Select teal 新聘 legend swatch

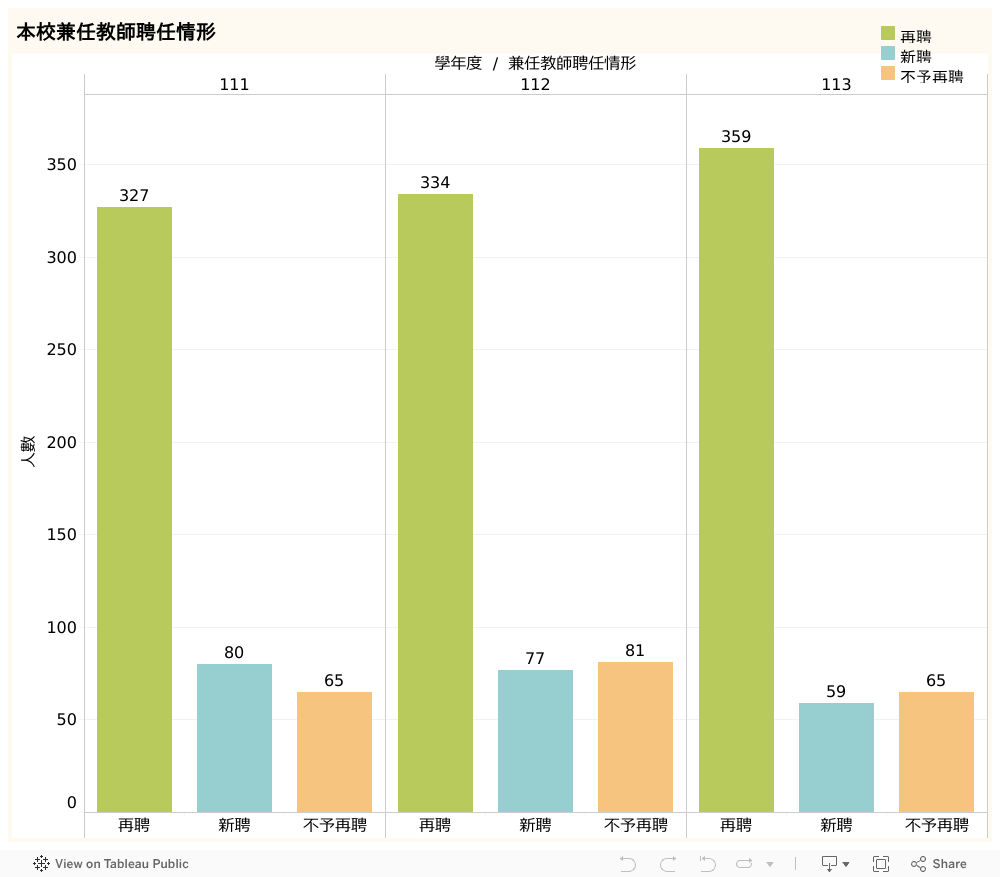click(x=888, y=54)
